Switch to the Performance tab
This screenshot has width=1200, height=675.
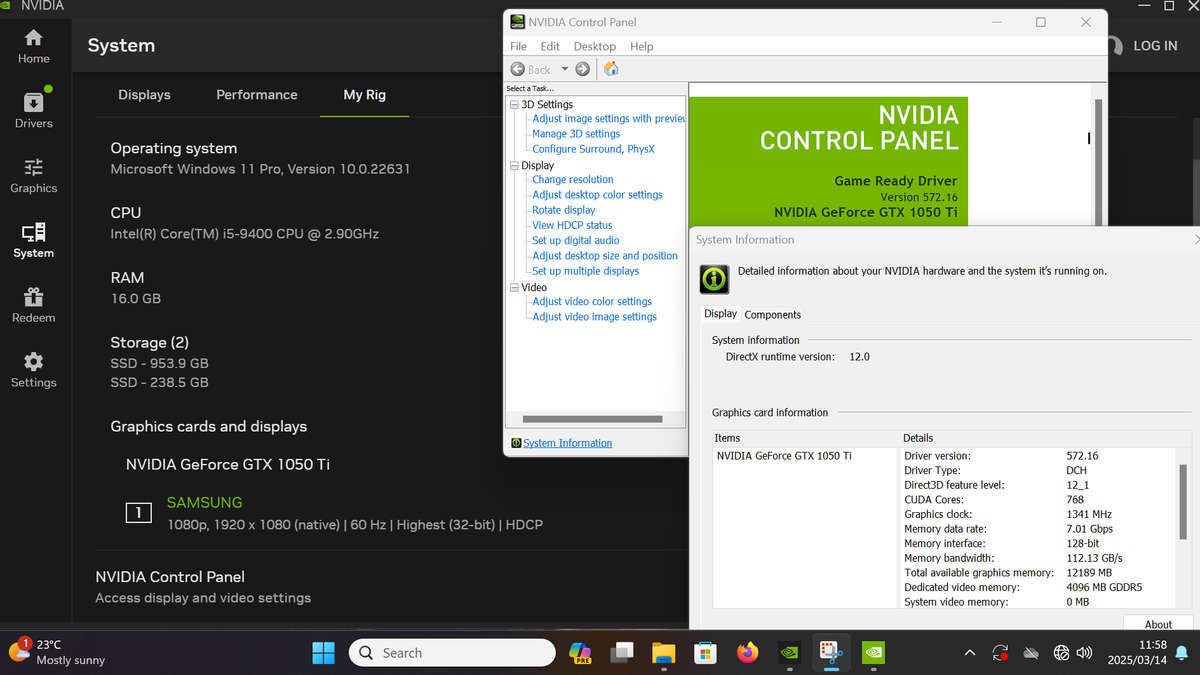(x=256, y=95)
